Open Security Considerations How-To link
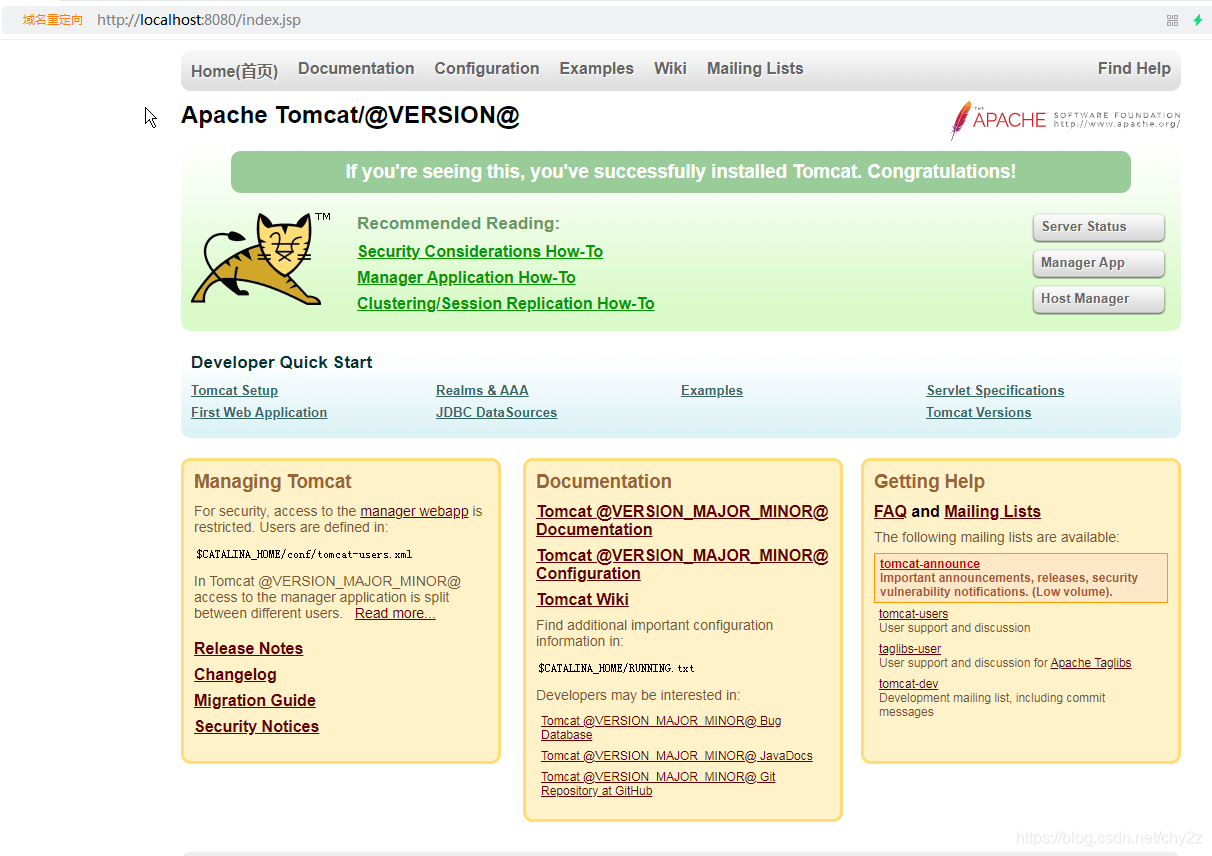1212x856 pixels. [480, 251]
